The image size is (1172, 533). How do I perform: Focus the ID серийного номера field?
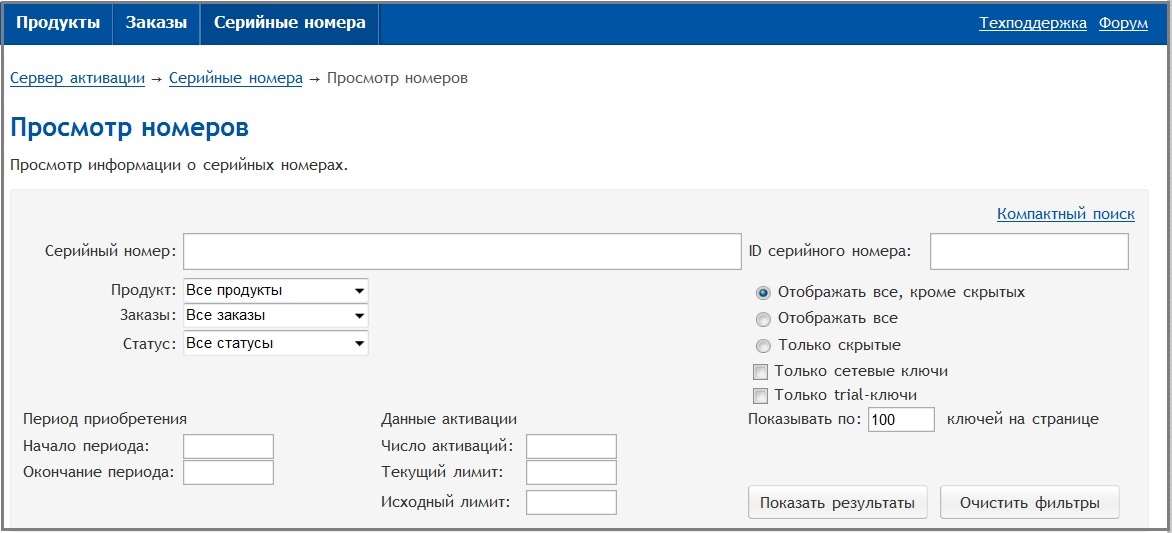(1028, 251)
